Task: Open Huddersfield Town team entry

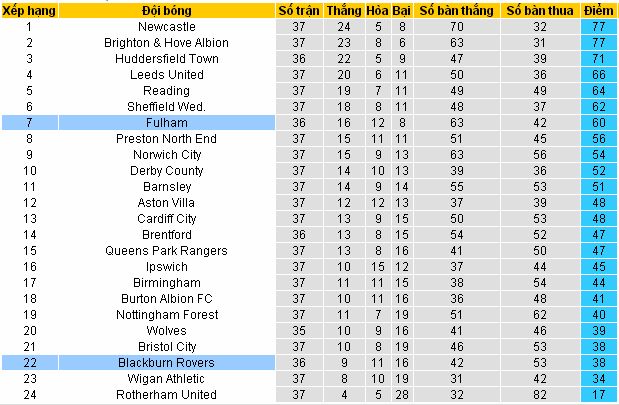Action: click(167, 59)
